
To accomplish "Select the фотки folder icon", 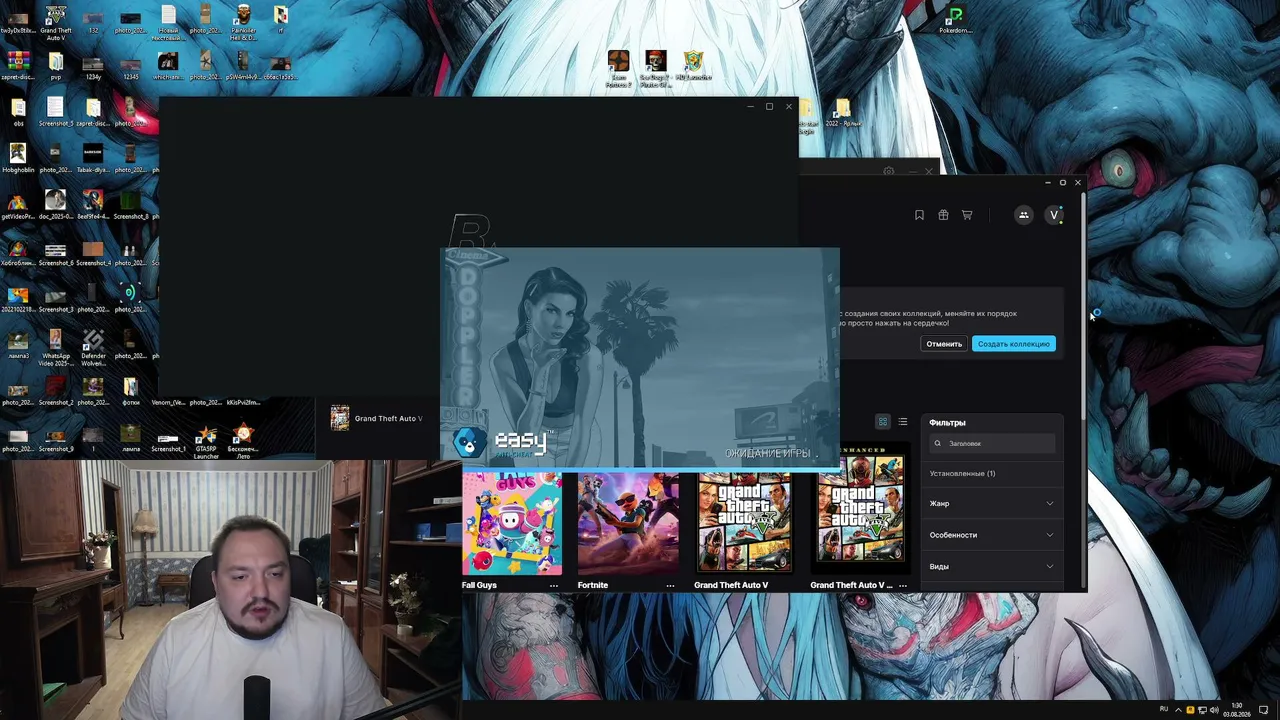I will 130,391.
